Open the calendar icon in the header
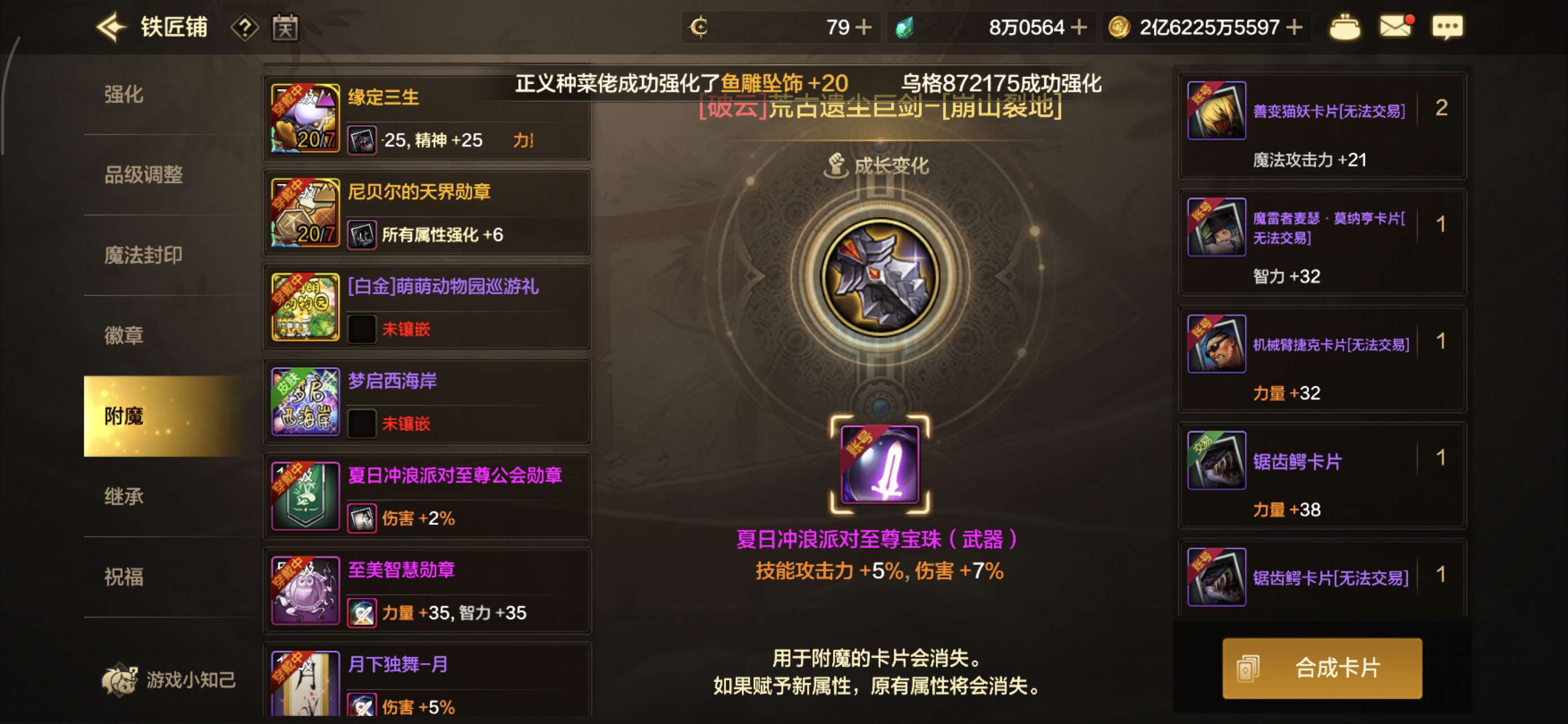 click(x=285, y=27)
